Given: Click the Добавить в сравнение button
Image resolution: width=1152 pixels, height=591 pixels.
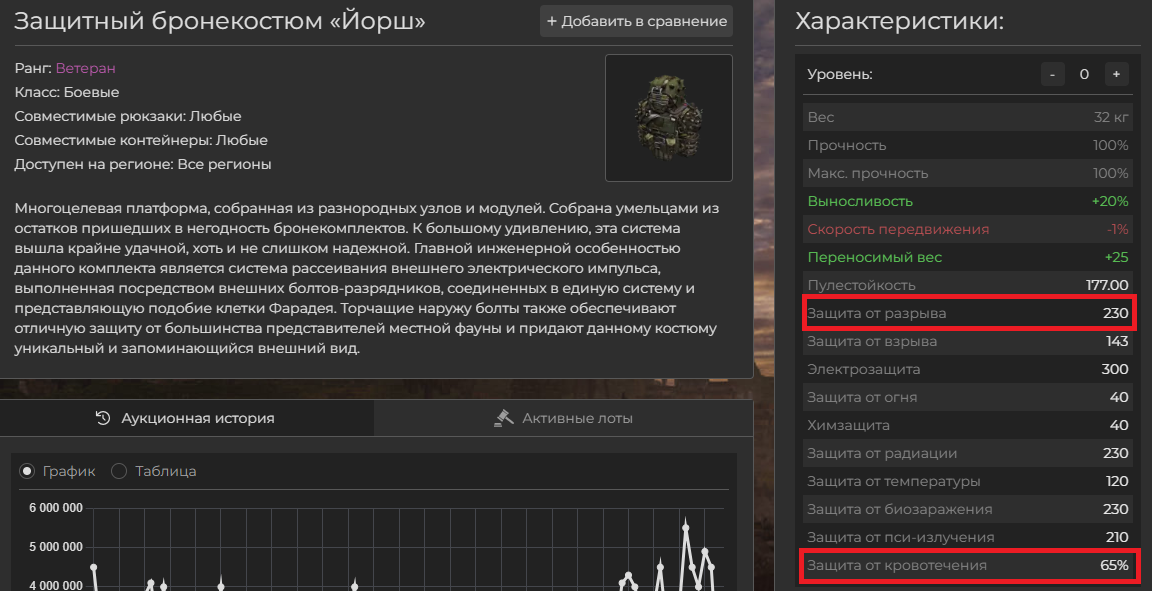Looking at the screenshot, I should 636,21.
